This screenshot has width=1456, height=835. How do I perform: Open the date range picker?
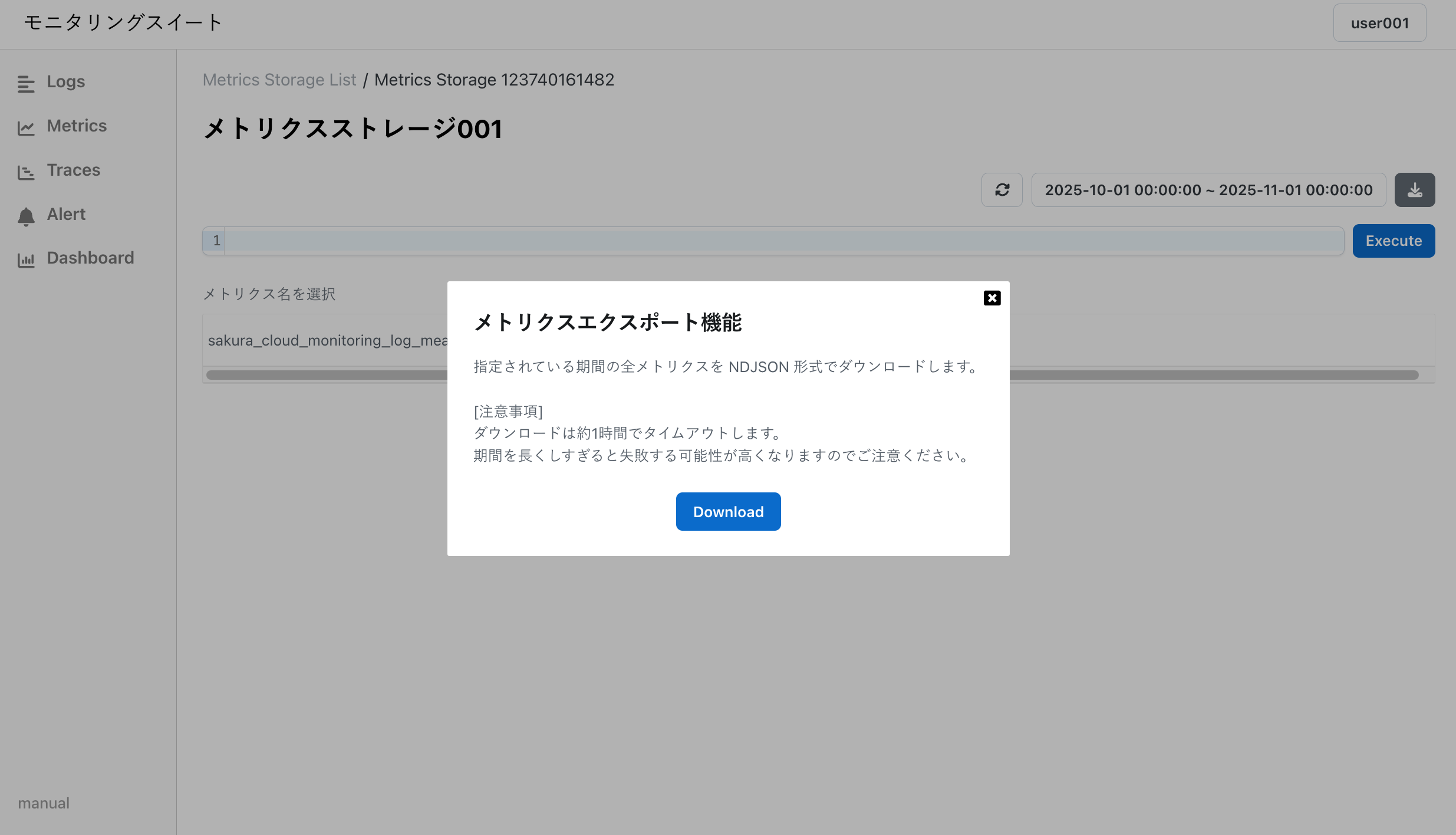[x=1208, y=190]
